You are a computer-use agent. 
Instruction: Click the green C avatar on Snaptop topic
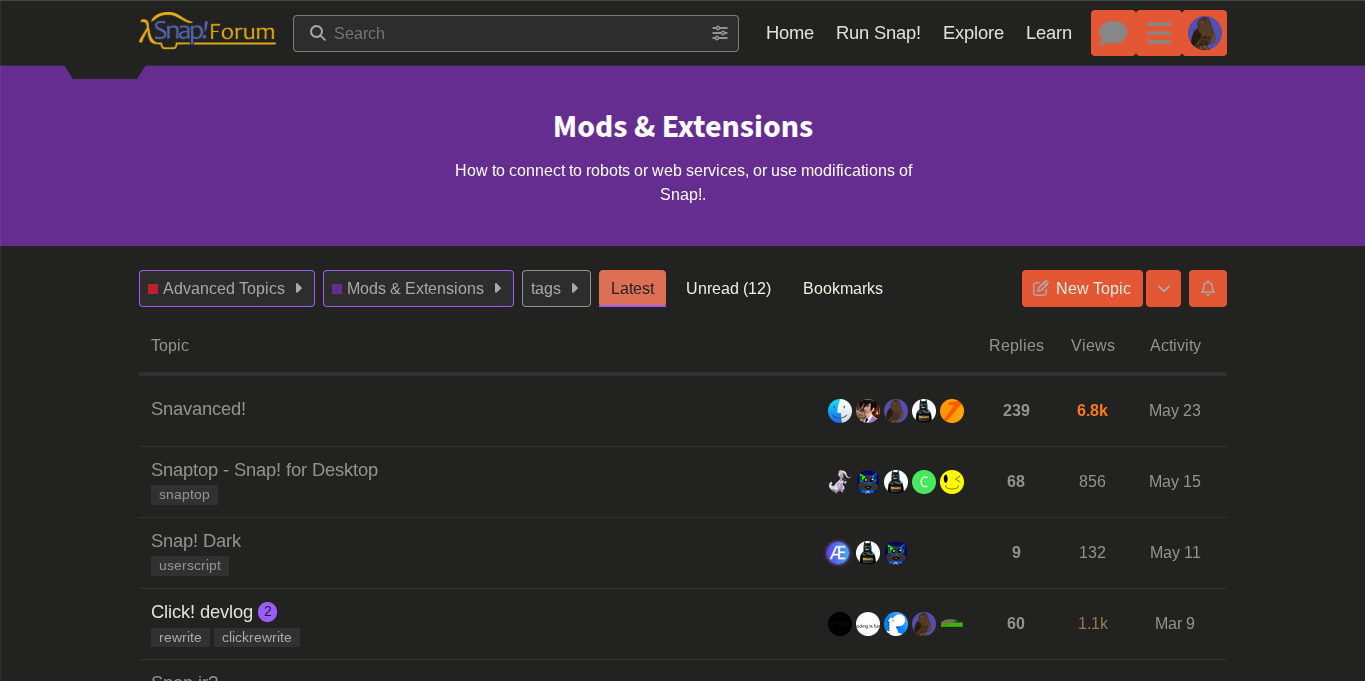click(924, 482)
